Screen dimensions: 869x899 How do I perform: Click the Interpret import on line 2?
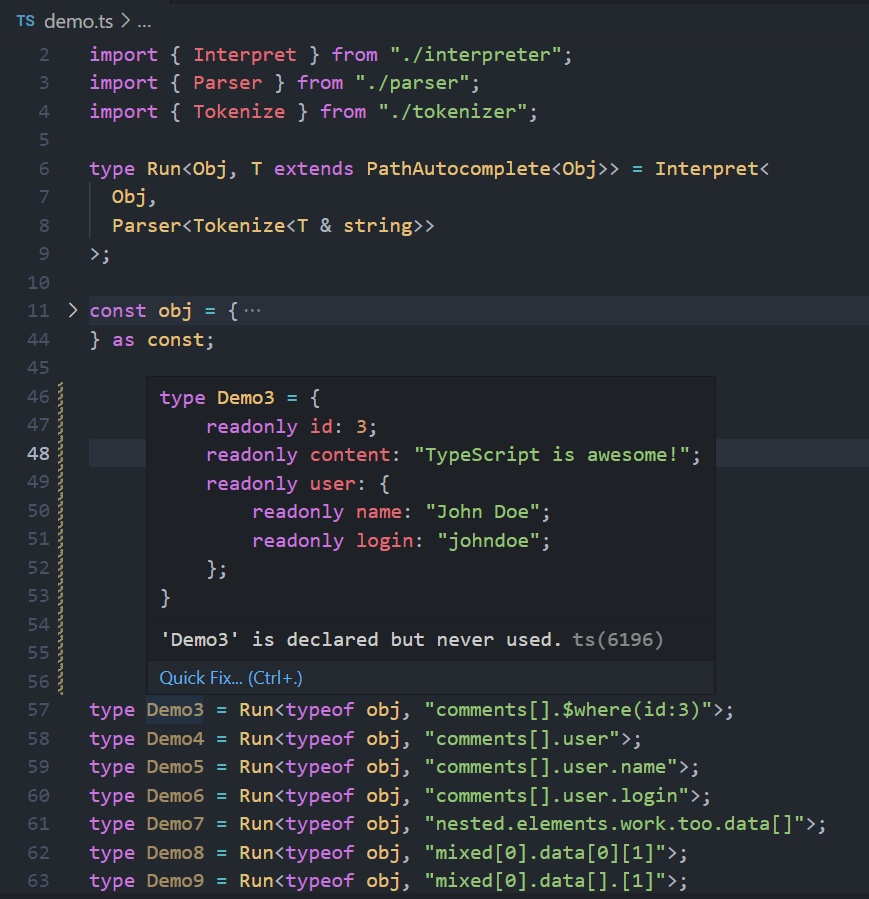(244, 53)
